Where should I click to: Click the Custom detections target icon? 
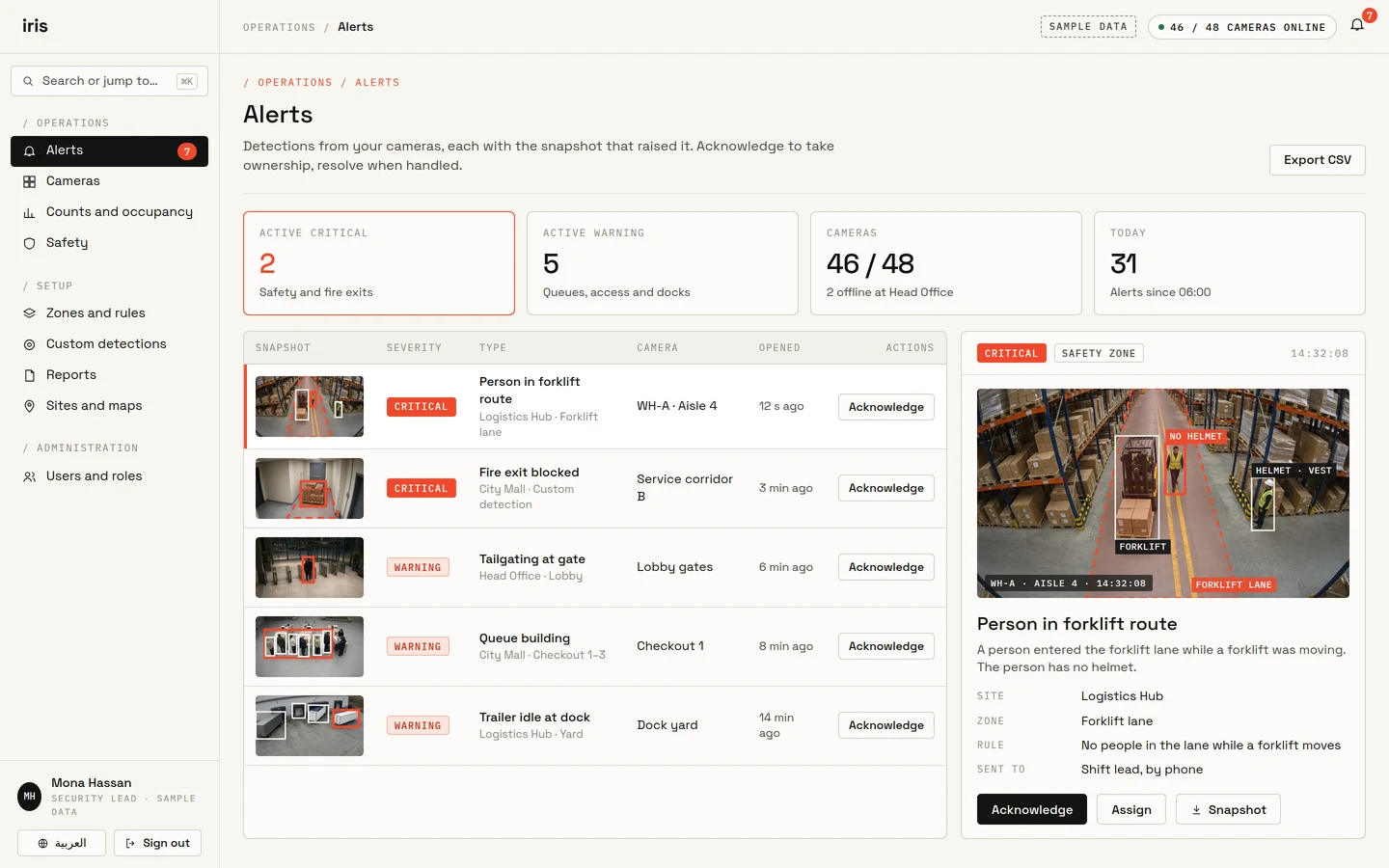point(29,344)
